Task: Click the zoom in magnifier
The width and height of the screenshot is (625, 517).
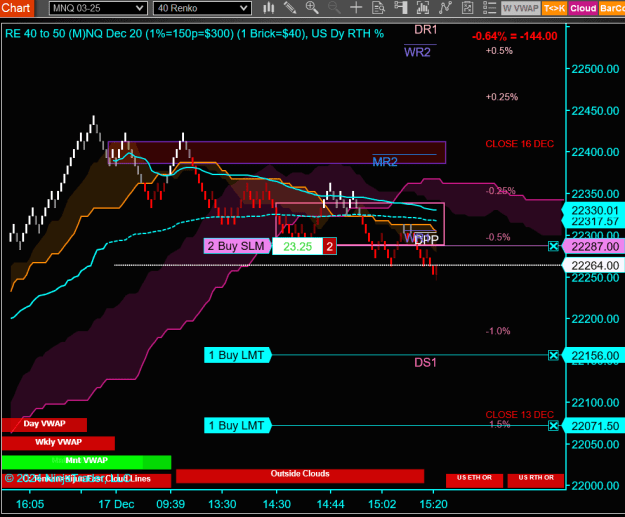Action: coord(312,8)
